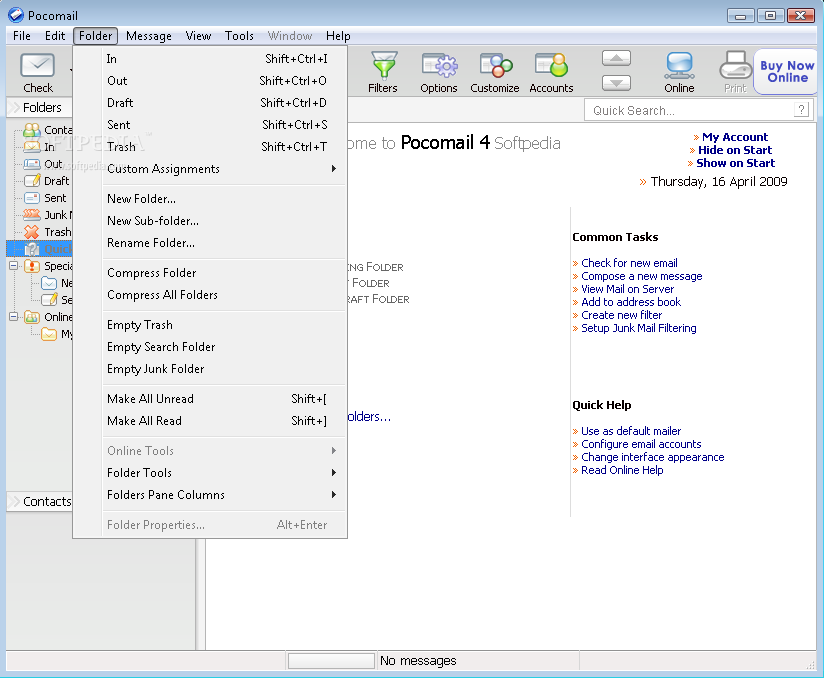
Task: Collapse the Online folders tree node
Action: [14, 316]
